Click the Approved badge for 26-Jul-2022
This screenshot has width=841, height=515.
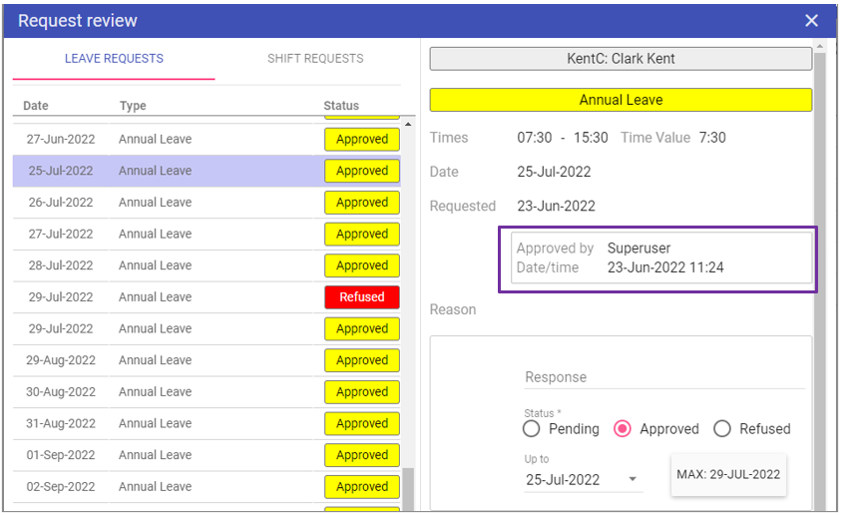pyautogui.click(x=361, y=202)
